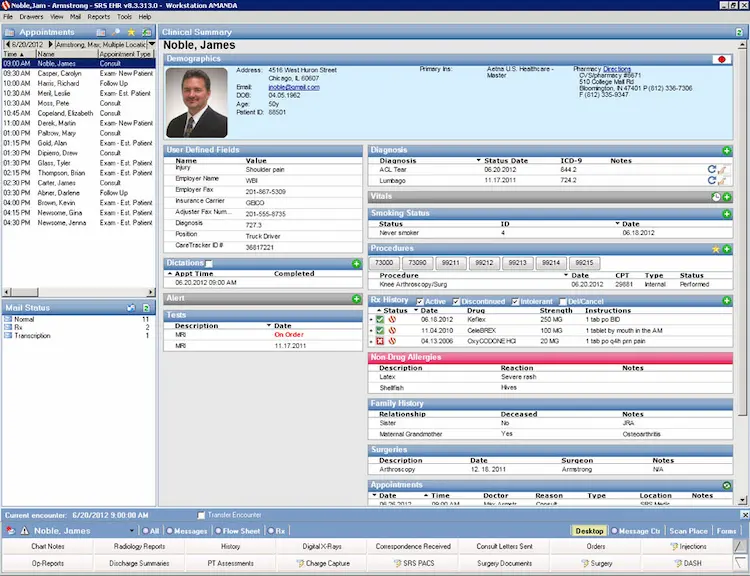Add a new dictation with the green plus
Image resolution: width=750 pixels, height=576 pixels.
(x=356, y=263)
